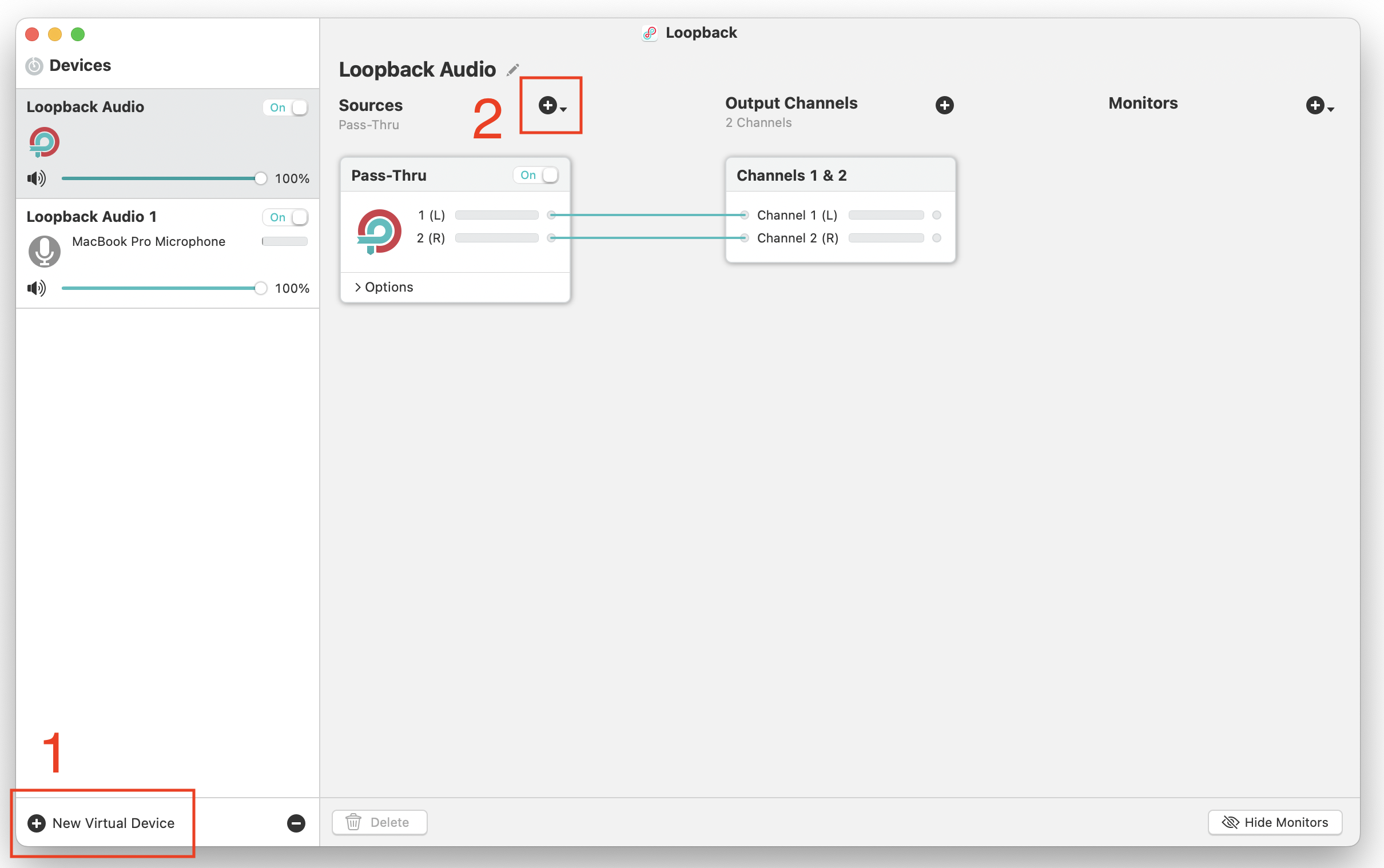Click the Hide Monitors button
Image resolution: width=1384 pixels, height=868 pixels.
(x=1274, y=822)
